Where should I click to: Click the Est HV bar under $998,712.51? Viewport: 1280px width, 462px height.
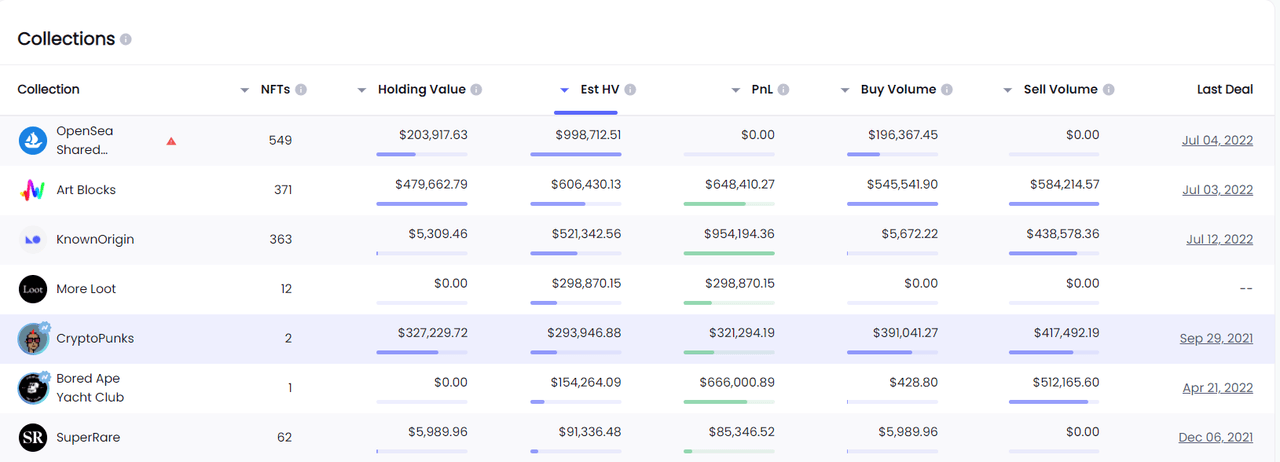[576, 154]
